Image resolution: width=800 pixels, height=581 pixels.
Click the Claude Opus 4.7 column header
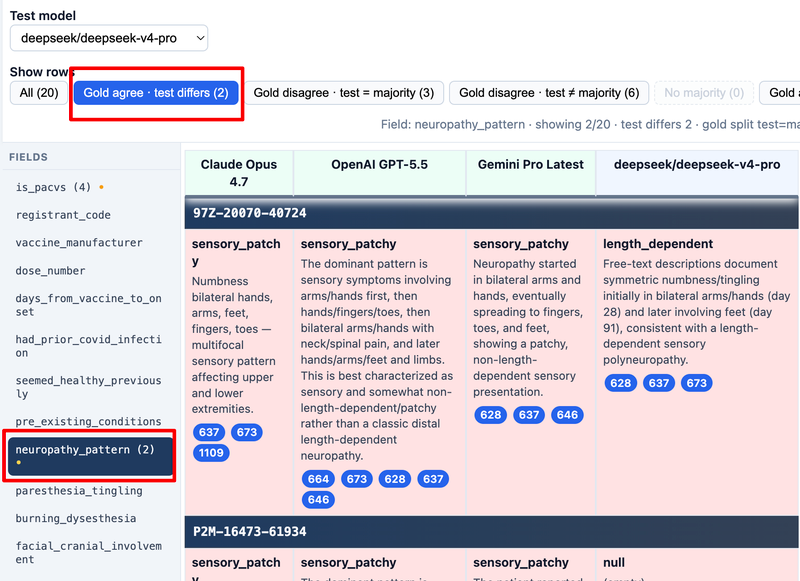pyautogui.click(x=239, y=173)
